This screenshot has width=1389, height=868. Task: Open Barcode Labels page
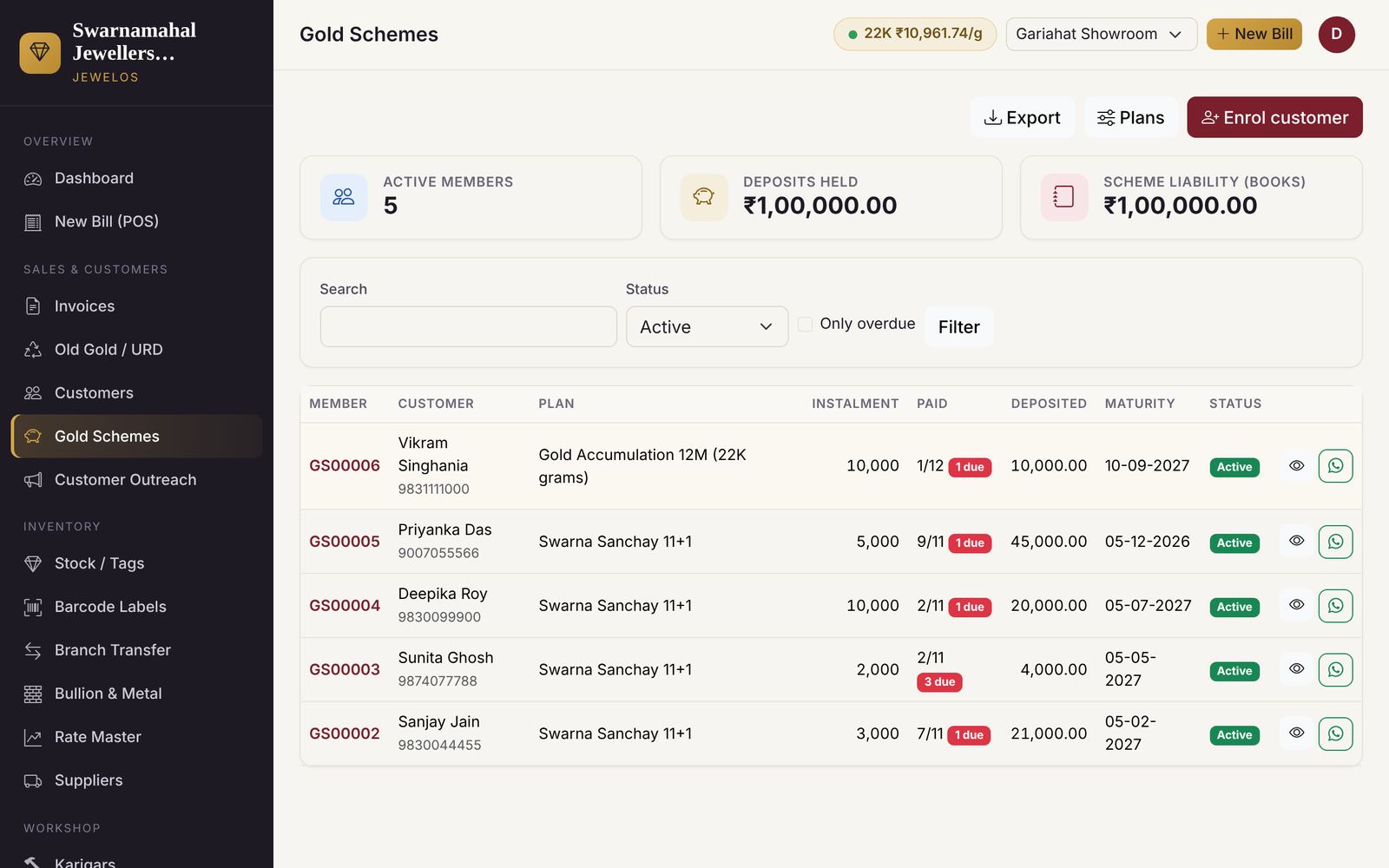coord(136,607)
